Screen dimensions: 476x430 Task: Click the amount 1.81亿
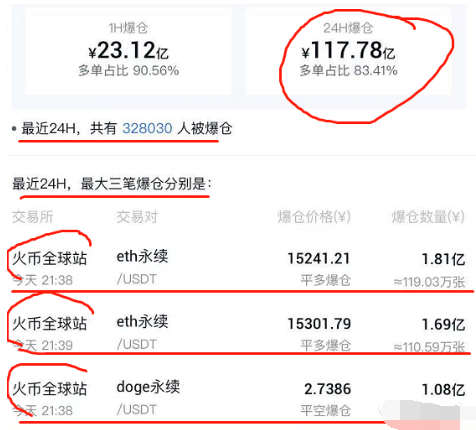[443, 259]
